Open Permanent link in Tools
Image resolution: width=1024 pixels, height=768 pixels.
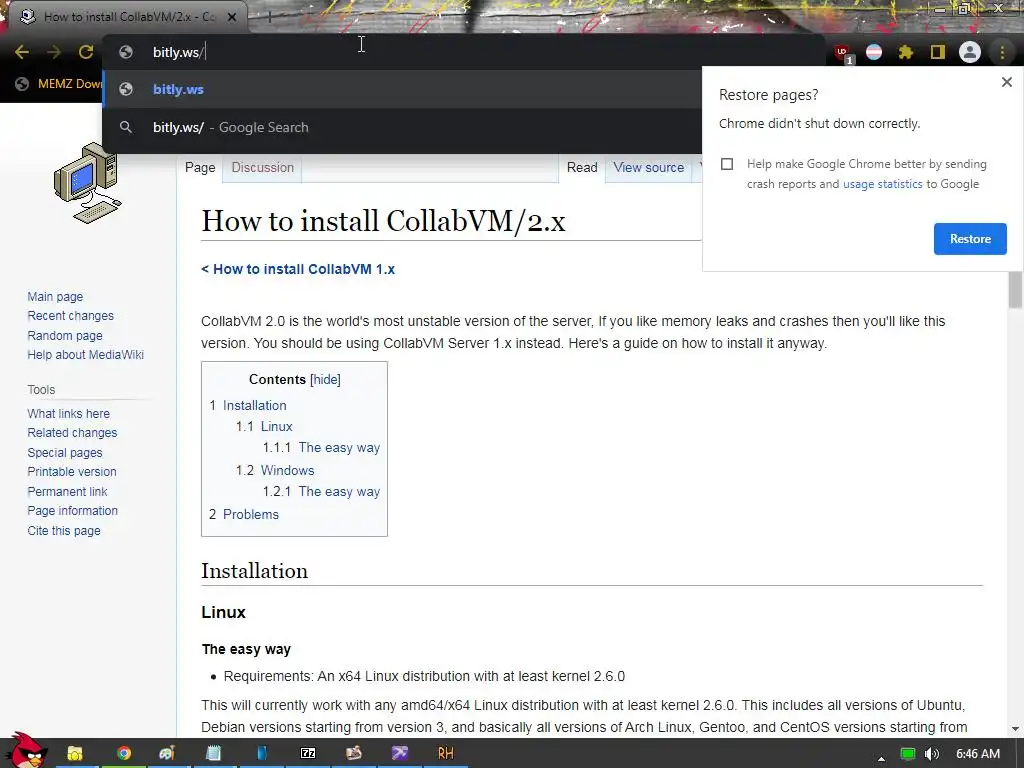(67, 491)
